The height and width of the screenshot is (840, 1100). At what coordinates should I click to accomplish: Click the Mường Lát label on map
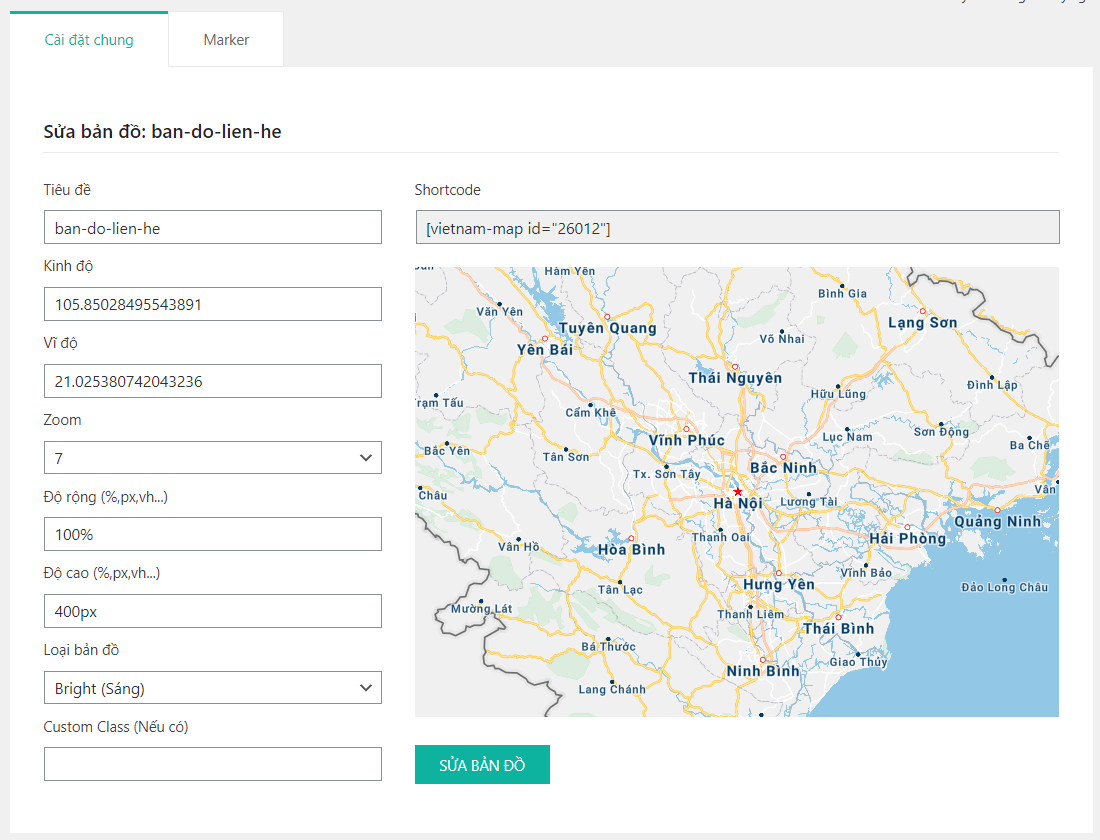(x=481, y=608)
